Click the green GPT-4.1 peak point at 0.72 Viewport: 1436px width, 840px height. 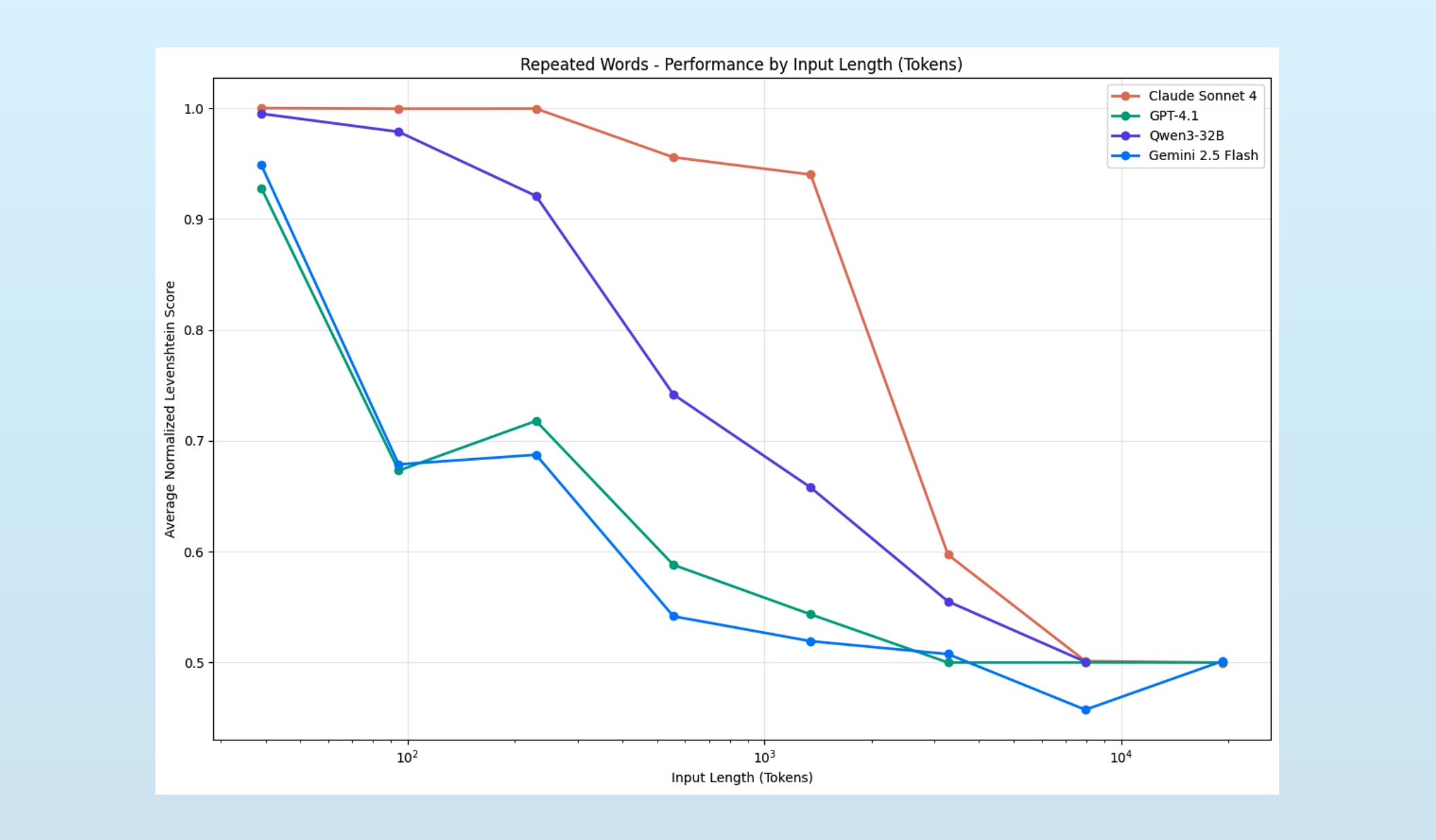point(537,420)
